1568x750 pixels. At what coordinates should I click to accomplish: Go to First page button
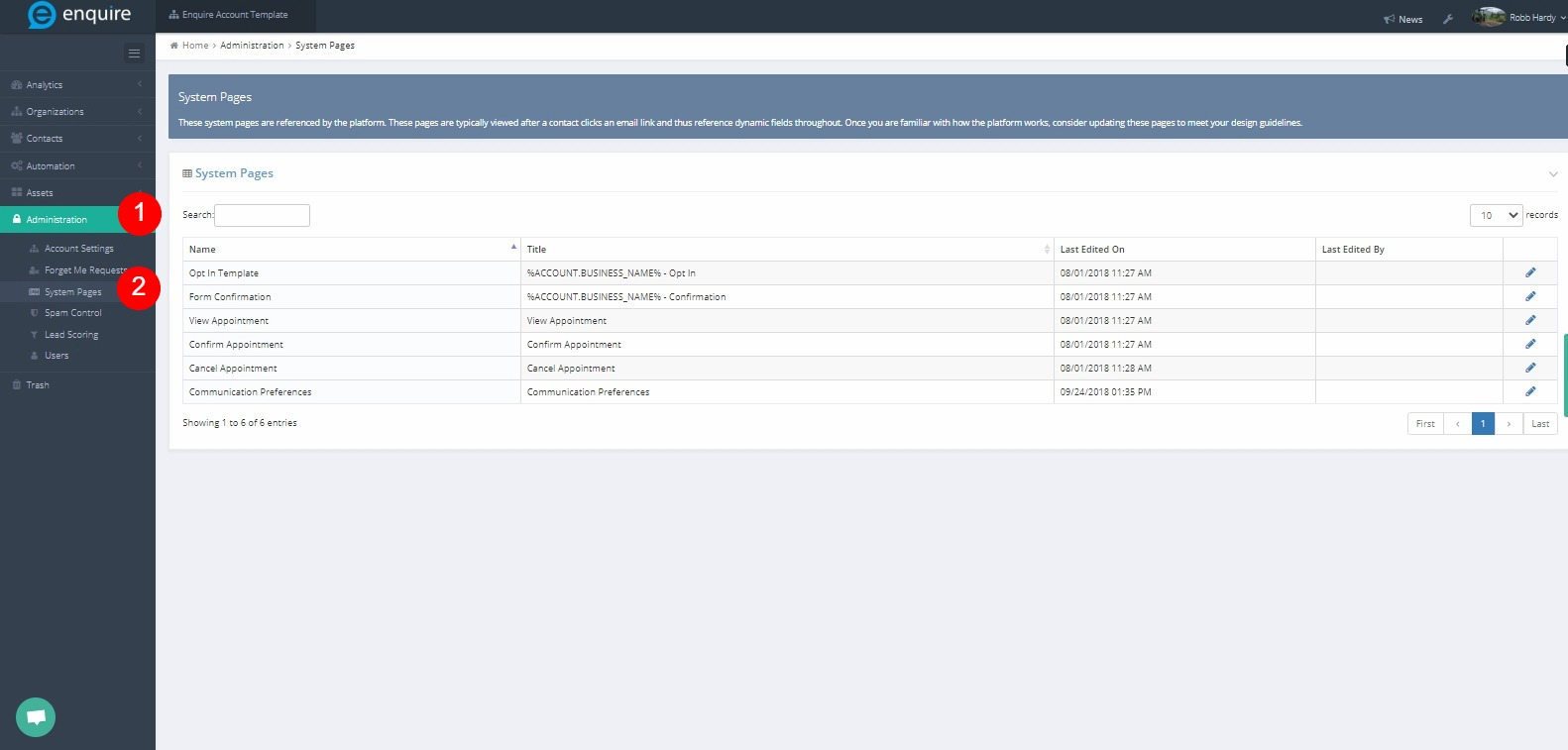pyautogui.click(x=1425, y=424)
